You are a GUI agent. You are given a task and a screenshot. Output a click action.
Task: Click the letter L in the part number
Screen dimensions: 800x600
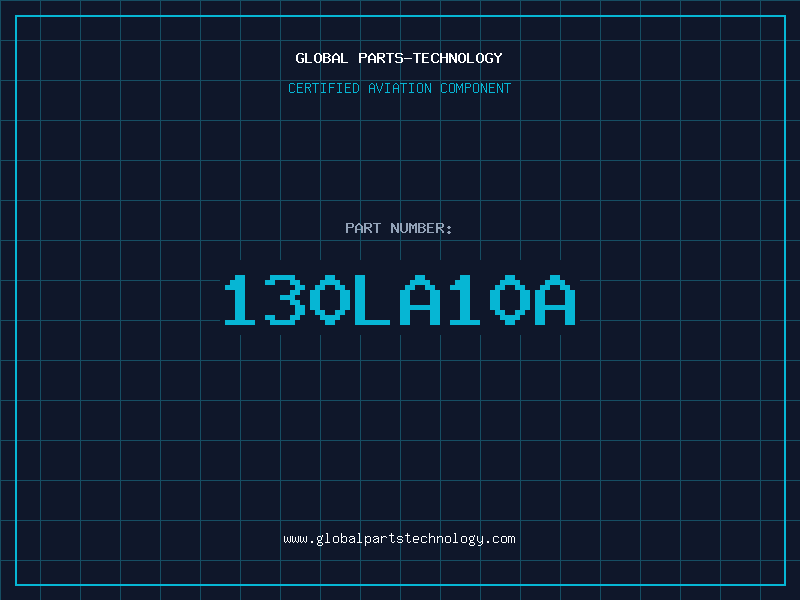(x=372, y=300)
